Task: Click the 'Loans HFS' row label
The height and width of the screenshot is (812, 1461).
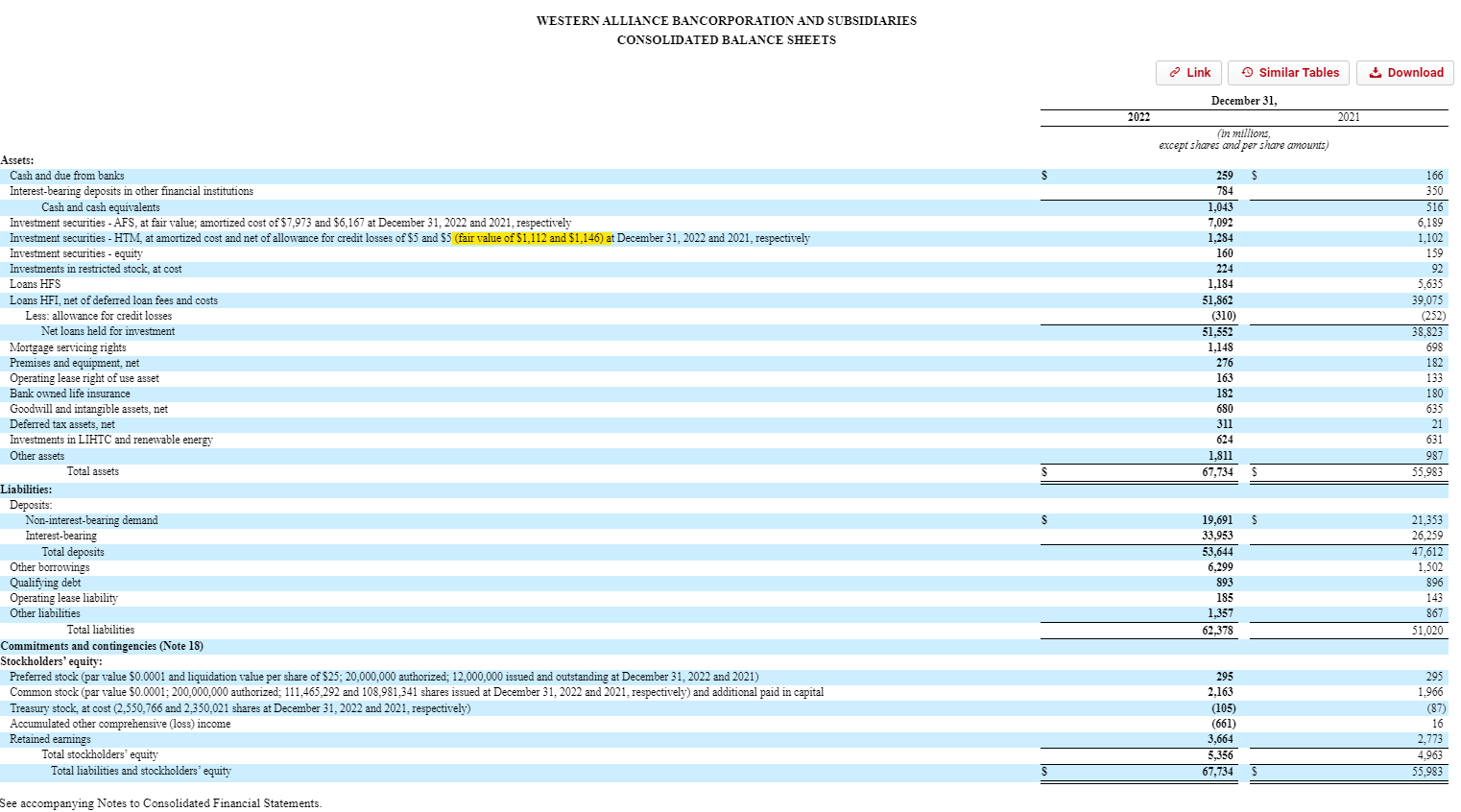Action: (x=36, y=284)
